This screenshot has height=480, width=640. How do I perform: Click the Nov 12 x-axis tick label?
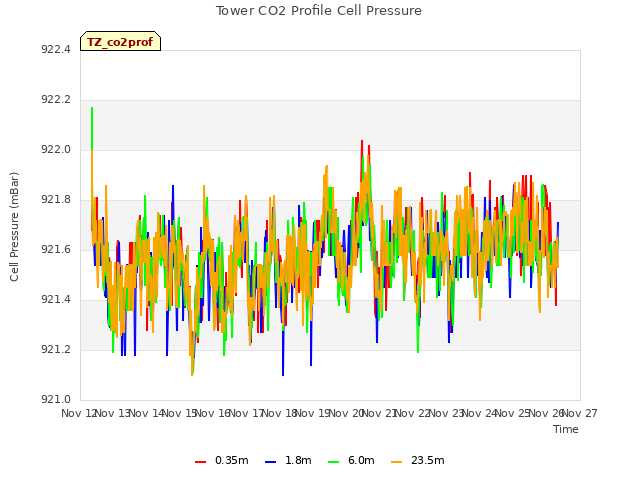point(79,413)
